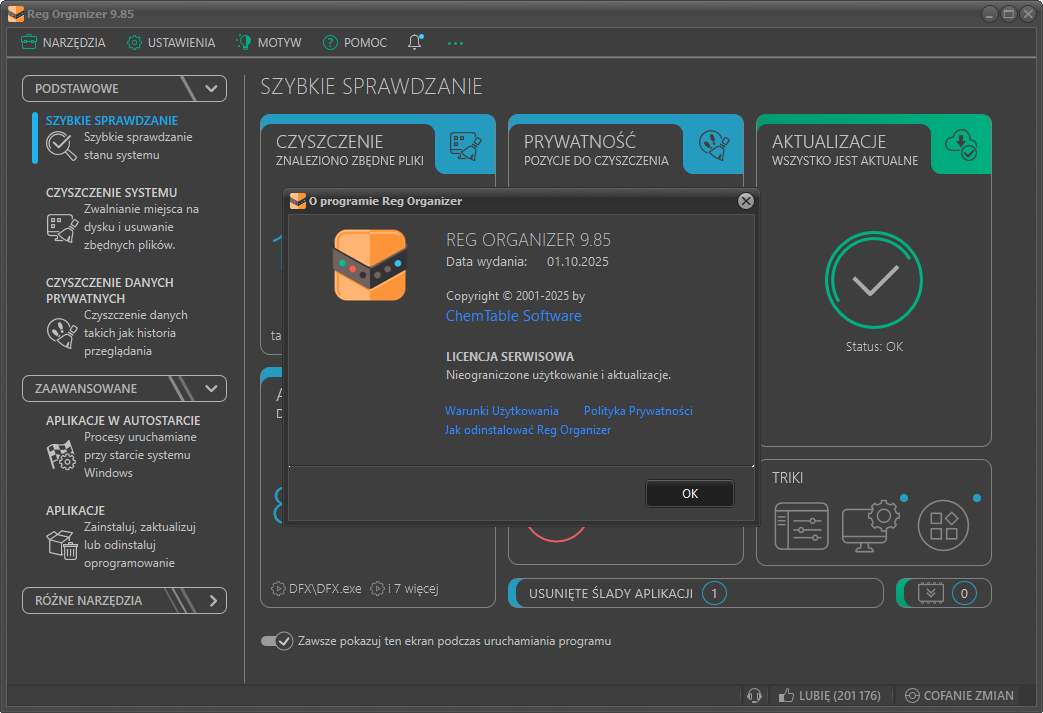Close the O programie Reg Organizer dialog
This screenshot has height=713, width=1043.
point(746,201)
